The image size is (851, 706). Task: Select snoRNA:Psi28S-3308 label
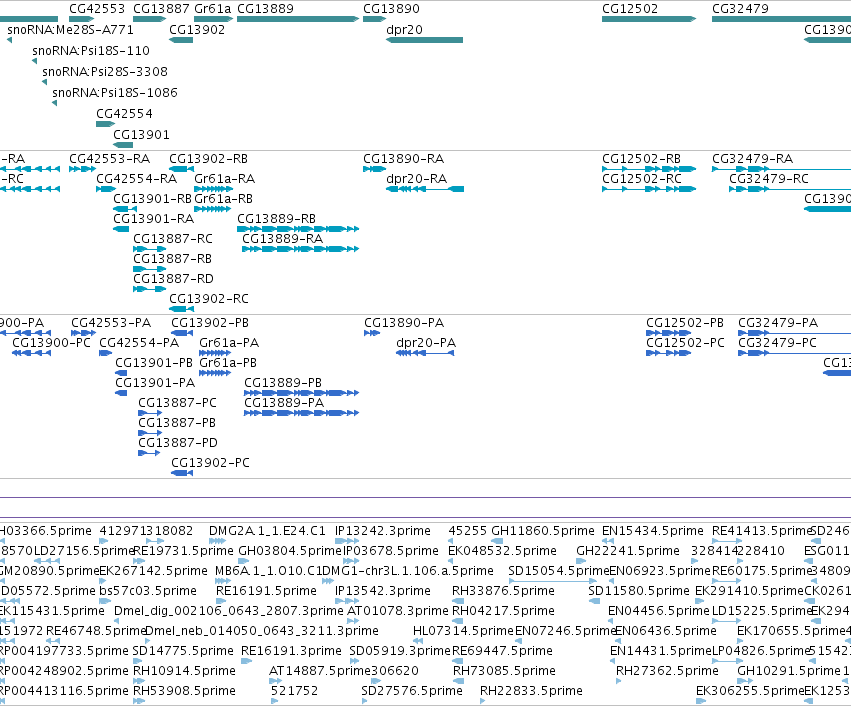pos(105,72)
